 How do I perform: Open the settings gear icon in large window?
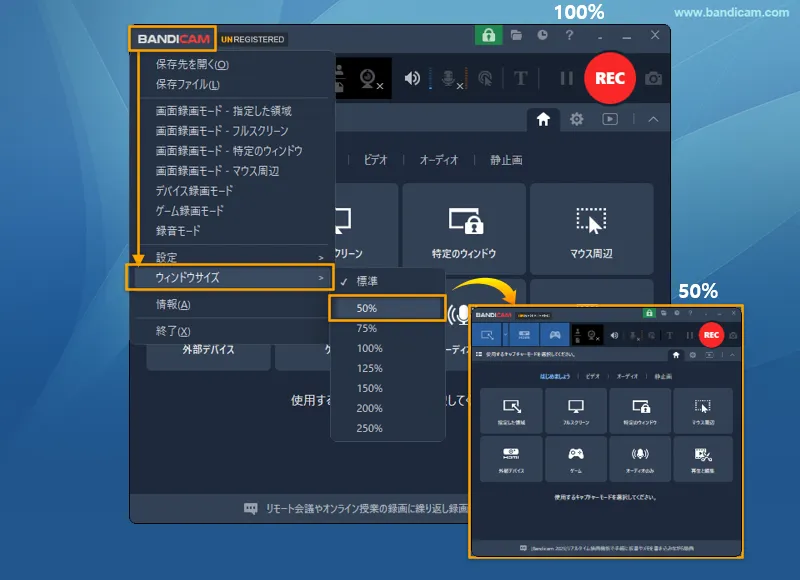(x=577, y=119)
